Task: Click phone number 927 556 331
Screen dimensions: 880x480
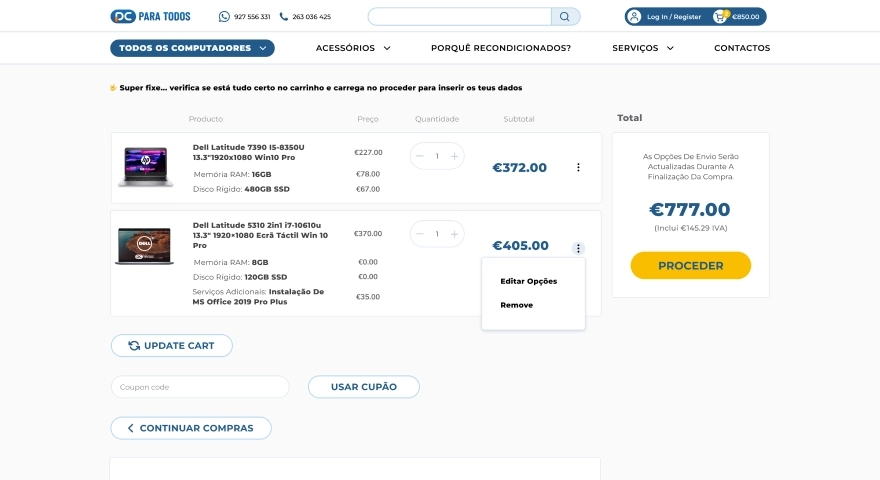Action: (252, 17)
